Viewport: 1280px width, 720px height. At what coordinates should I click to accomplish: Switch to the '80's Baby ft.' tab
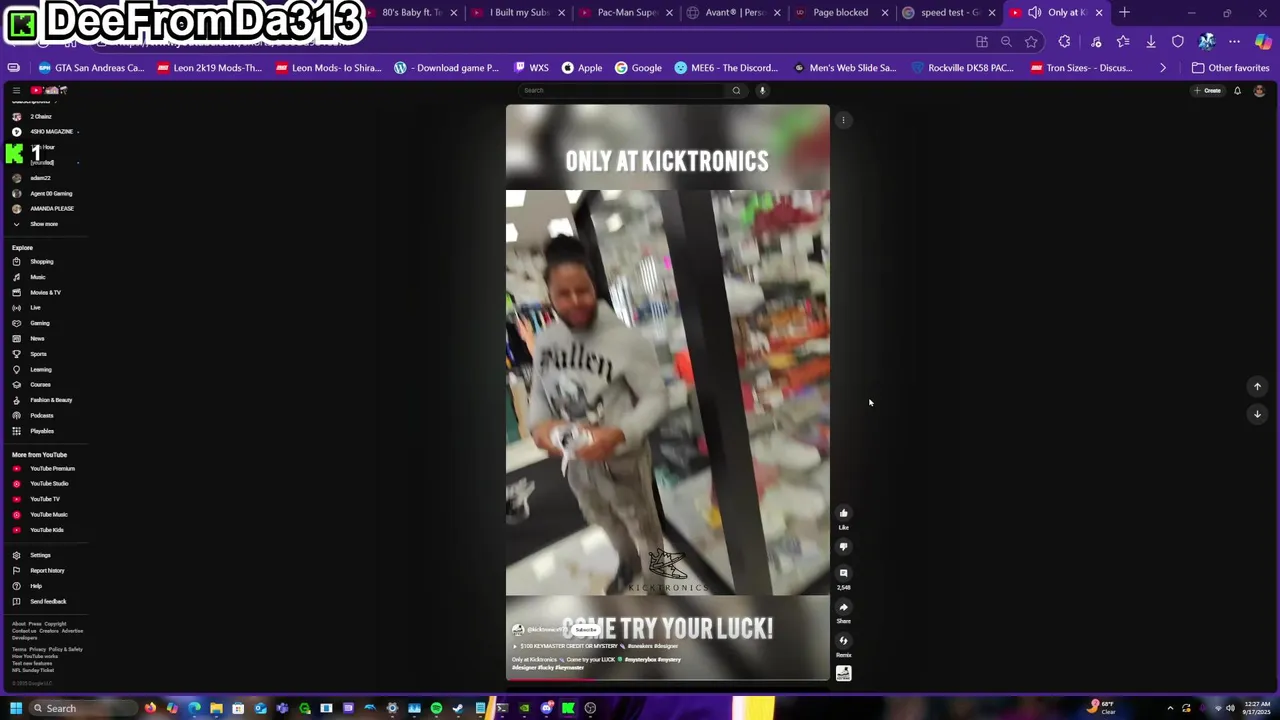(410, 13)
